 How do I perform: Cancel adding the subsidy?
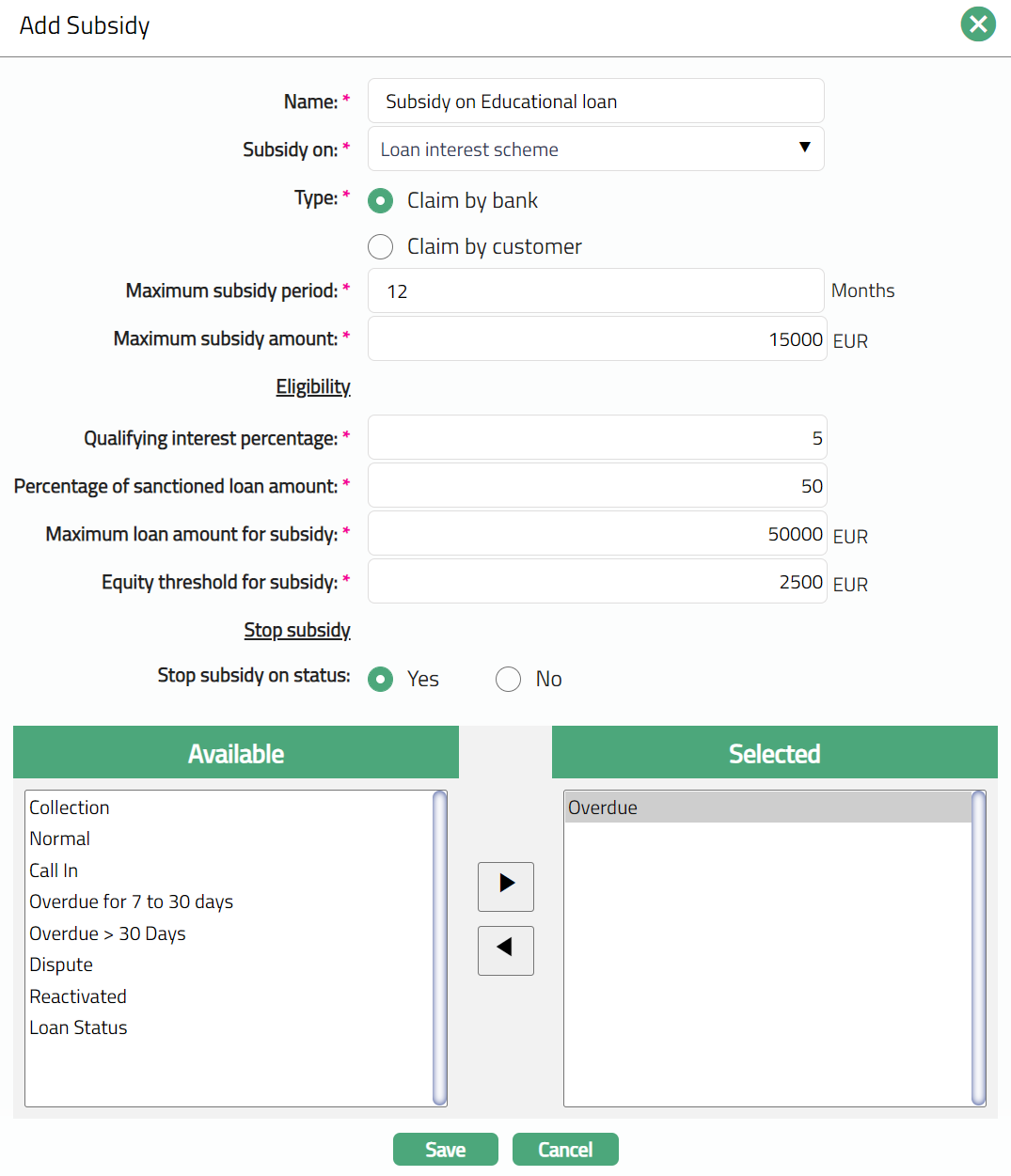pos(565,1150)
